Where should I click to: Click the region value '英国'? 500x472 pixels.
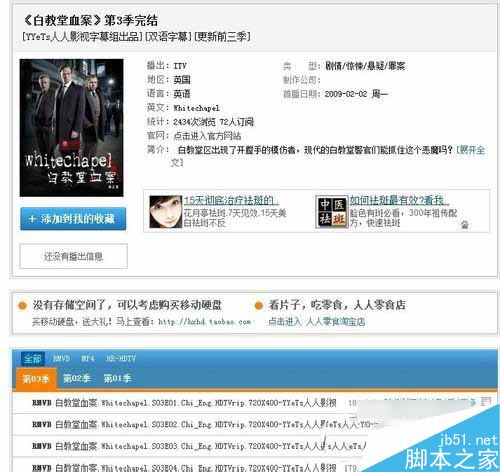tap(182, 80)
